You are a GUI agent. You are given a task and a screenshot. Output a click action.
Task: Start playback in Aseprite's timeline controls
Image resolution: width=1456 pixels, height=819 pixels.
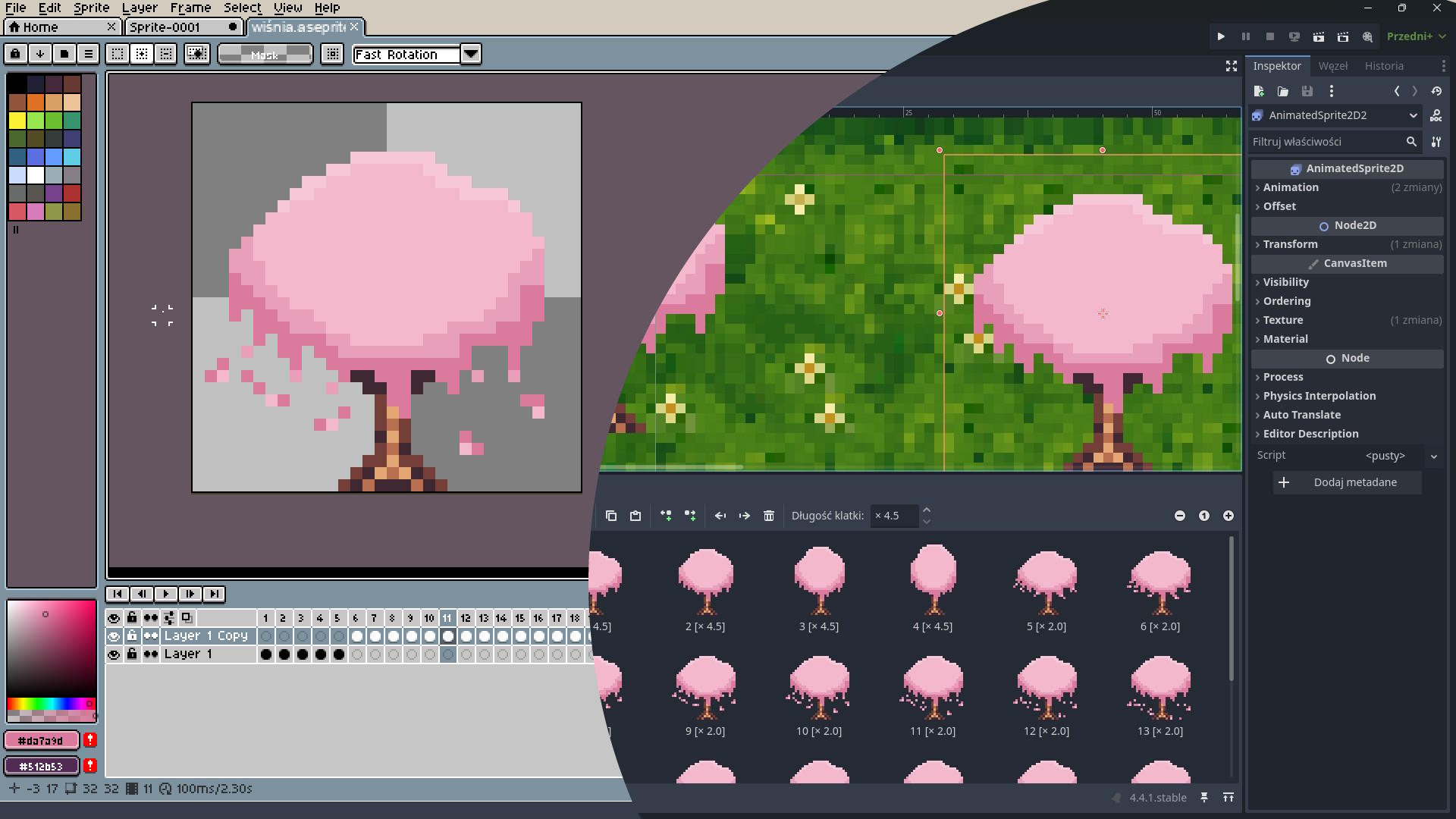click(x=166, y=595)
